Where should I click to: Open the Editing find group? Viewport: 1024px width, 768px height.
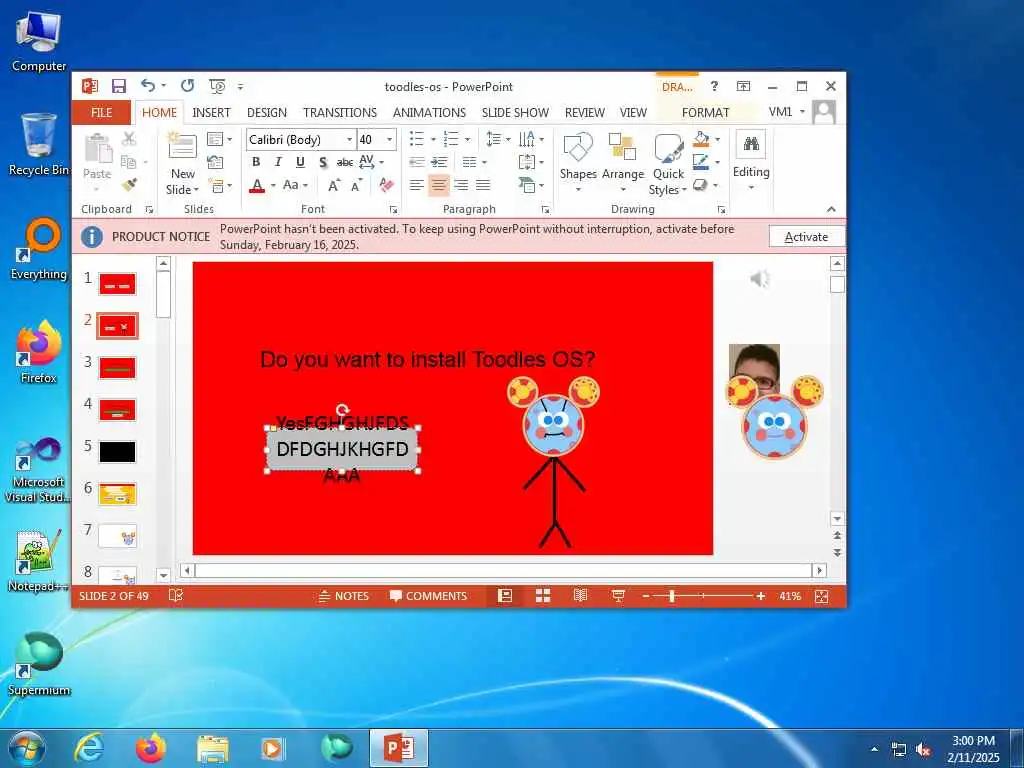751,161
